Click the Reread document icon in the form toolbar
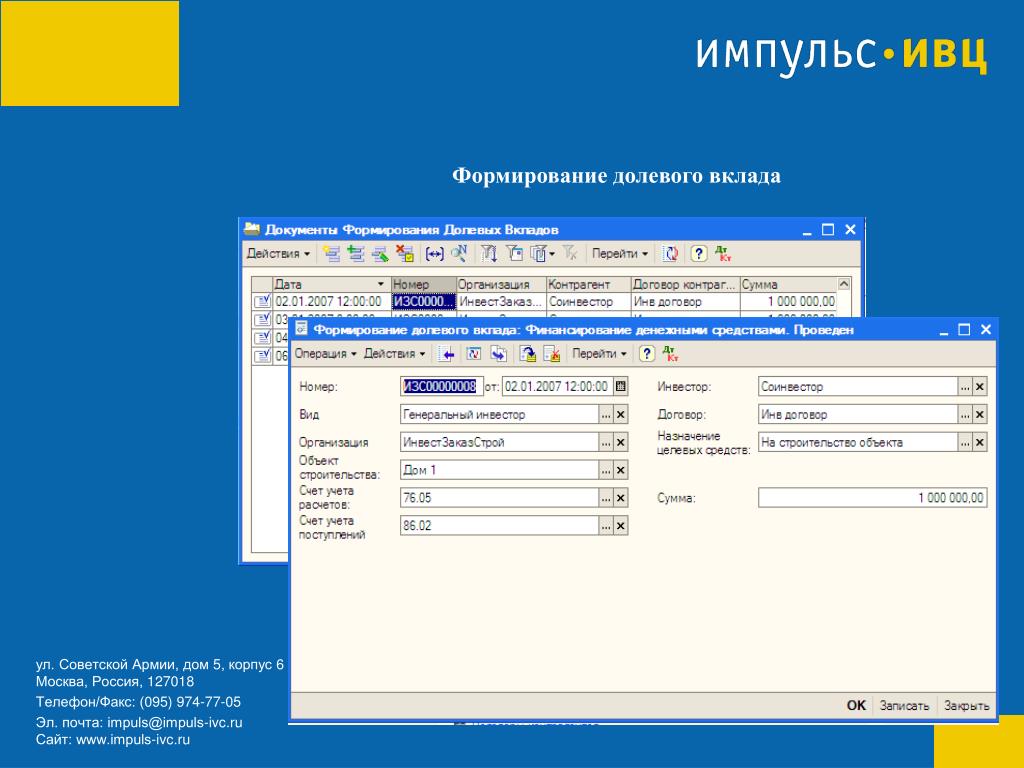The image size is (1024, 768). [473, 354]
